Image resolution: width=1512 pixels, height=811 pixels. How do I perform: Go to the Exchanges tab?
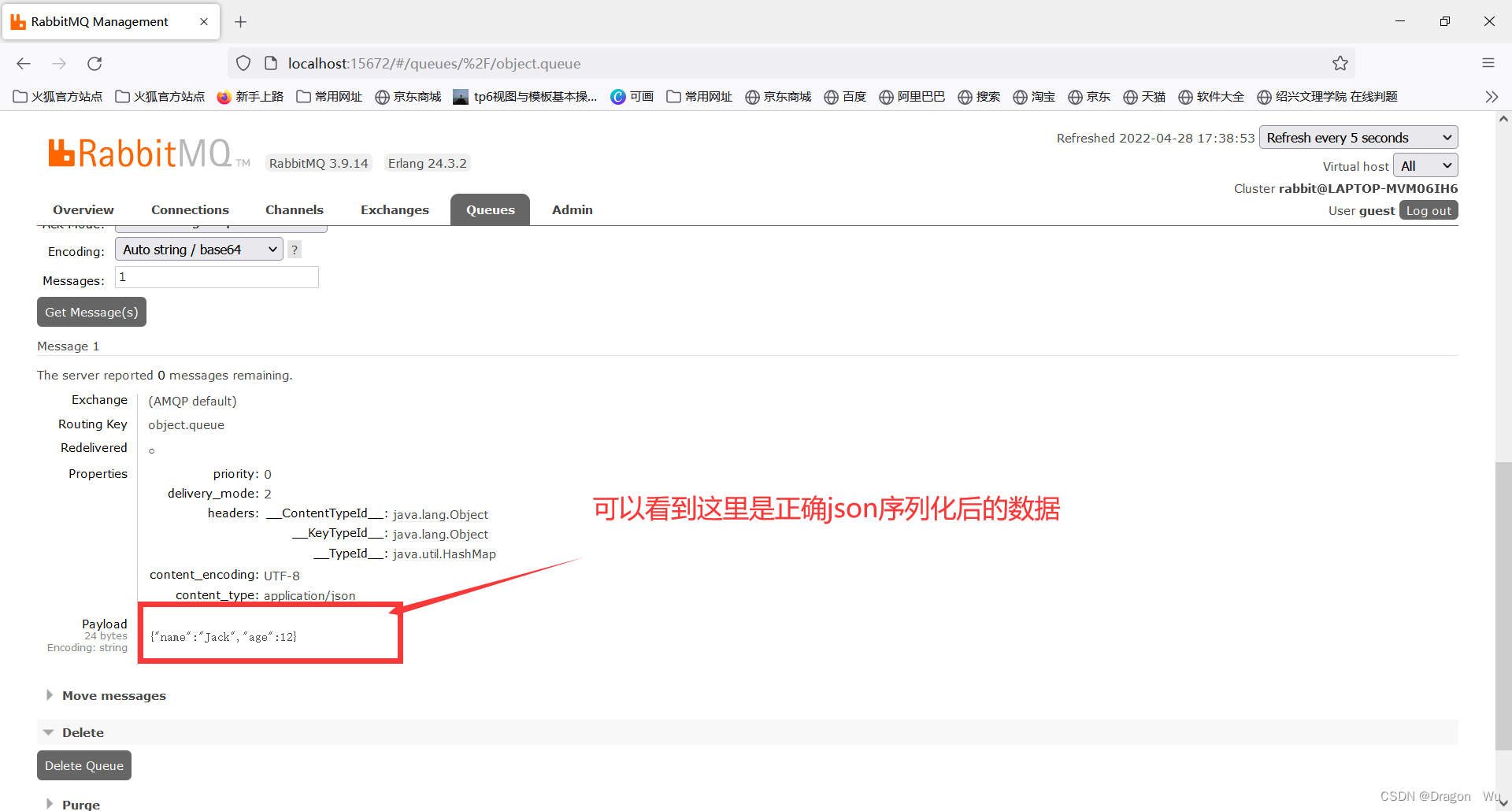[395, 210]
